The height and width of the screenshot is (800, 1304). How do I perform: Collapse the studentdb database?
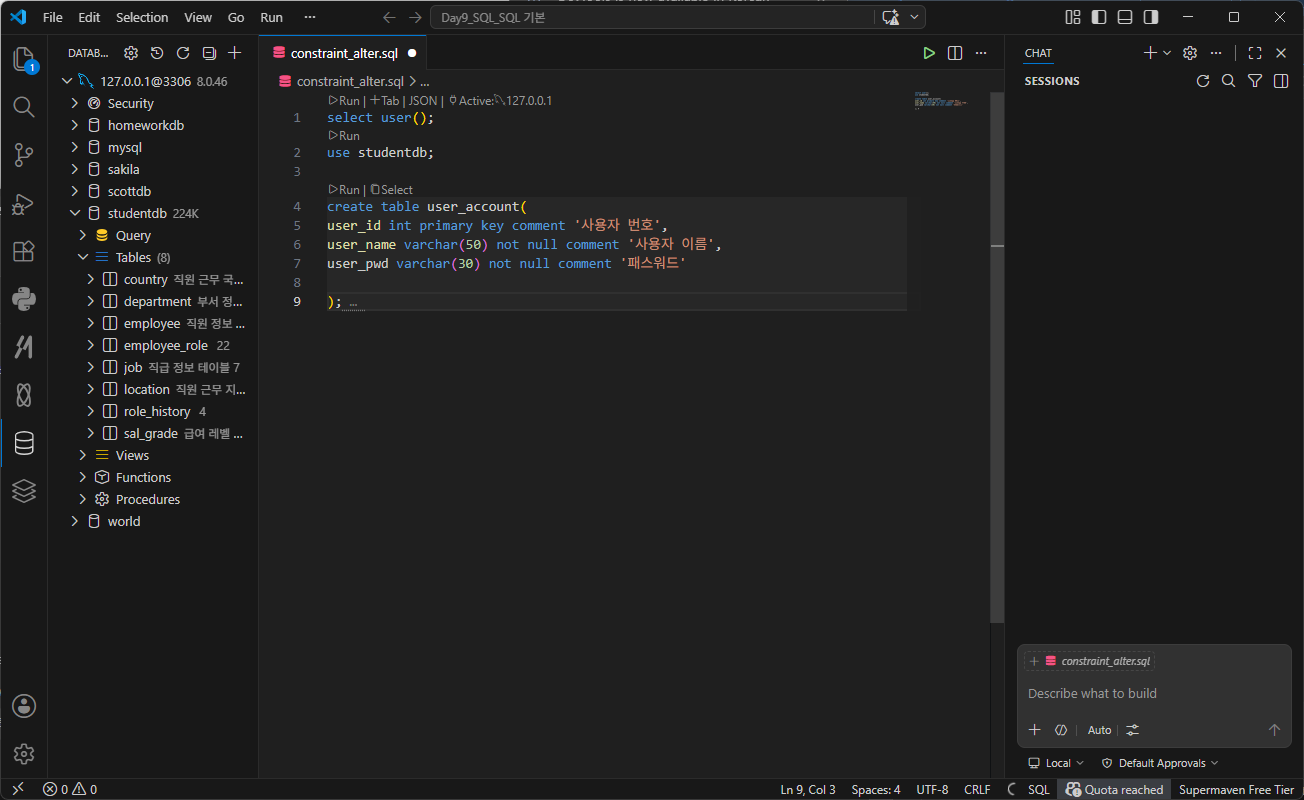(x=75, y=213)
